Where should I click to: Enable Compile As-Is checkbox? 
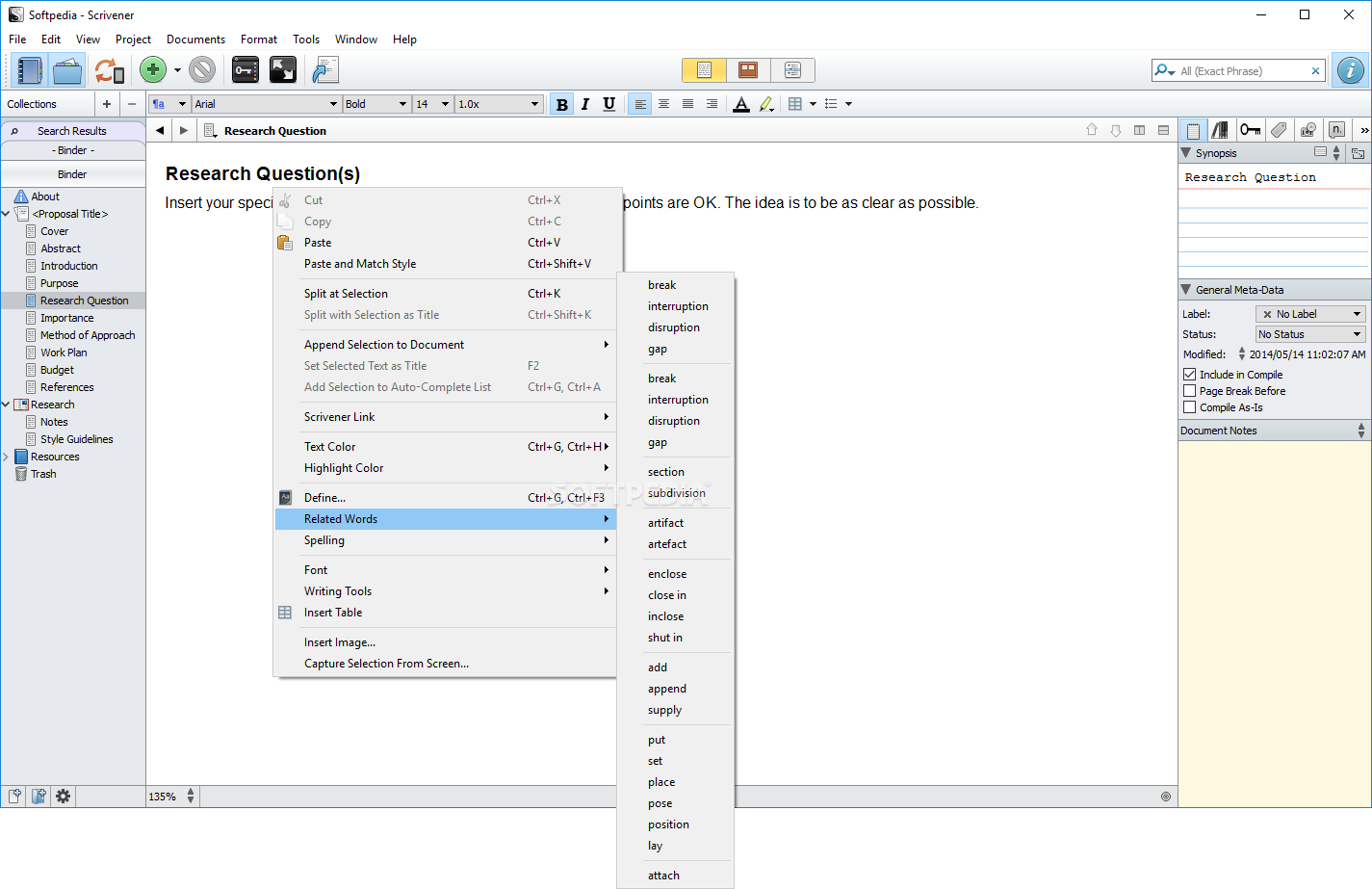coord(1189,407)
